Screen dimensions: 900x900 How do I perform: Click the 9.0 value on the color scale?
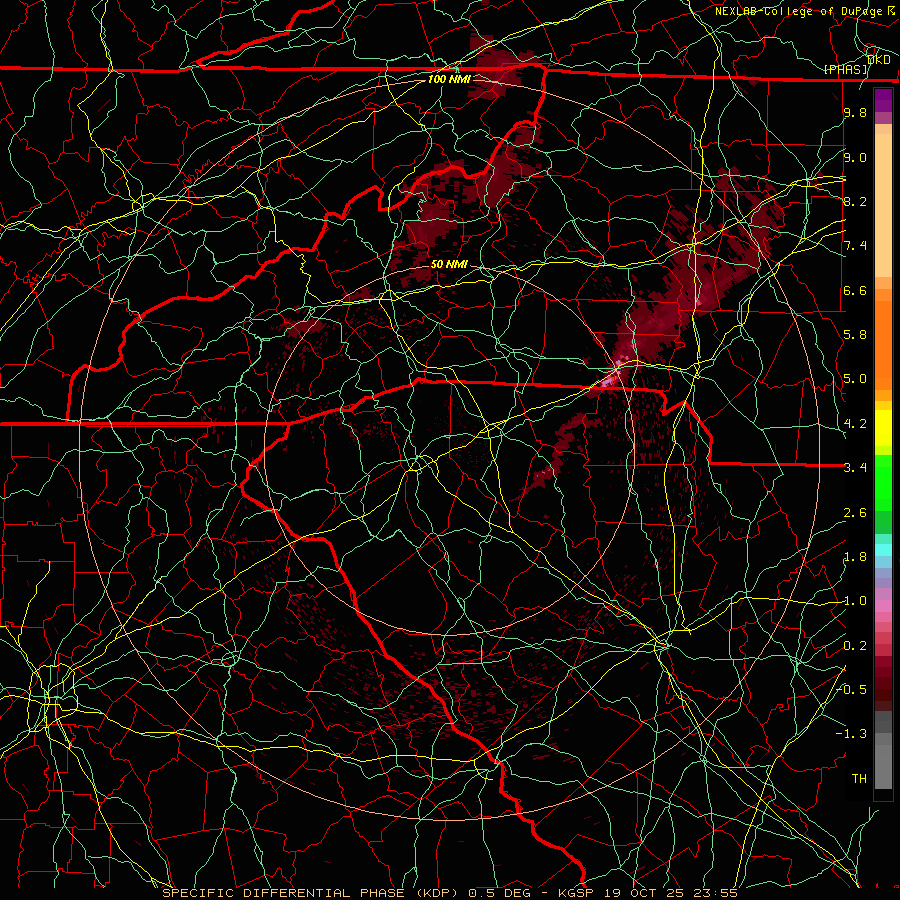click(855, 157)
